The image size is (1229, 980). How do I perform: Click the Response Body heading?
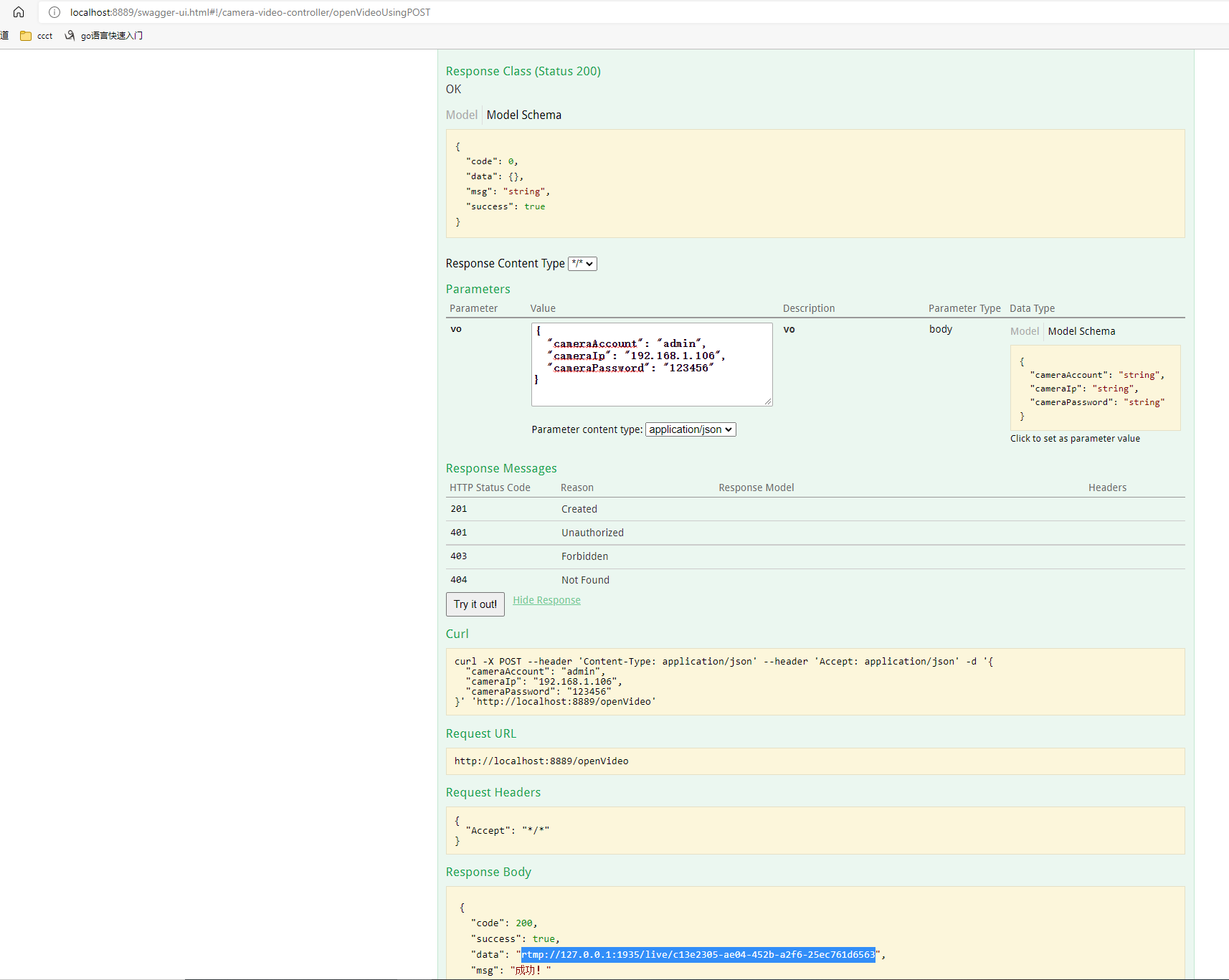488,872
